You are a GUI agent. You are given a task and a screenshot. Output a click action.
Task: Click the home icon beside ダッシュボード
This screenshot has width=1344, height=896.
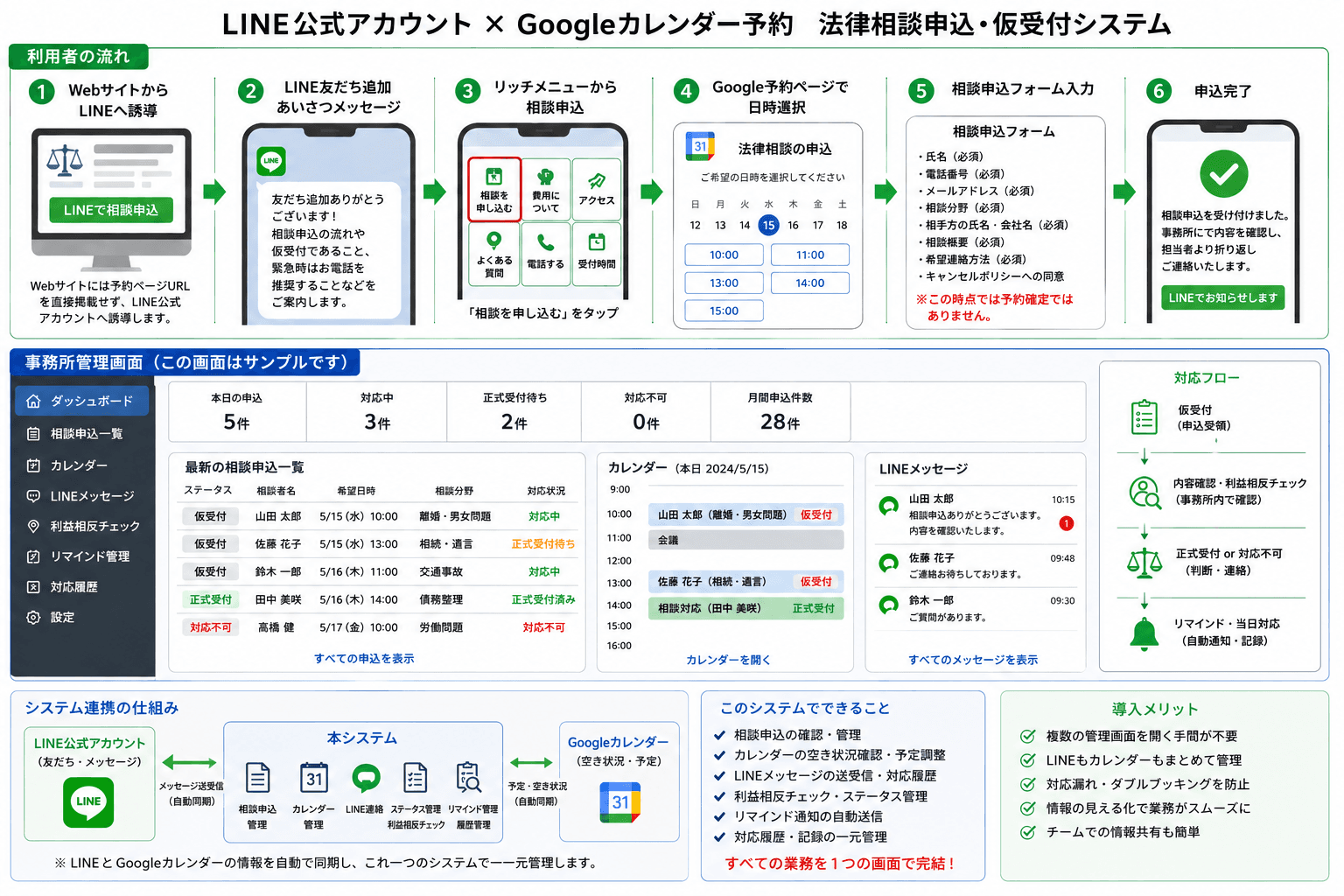click(33, 401)
